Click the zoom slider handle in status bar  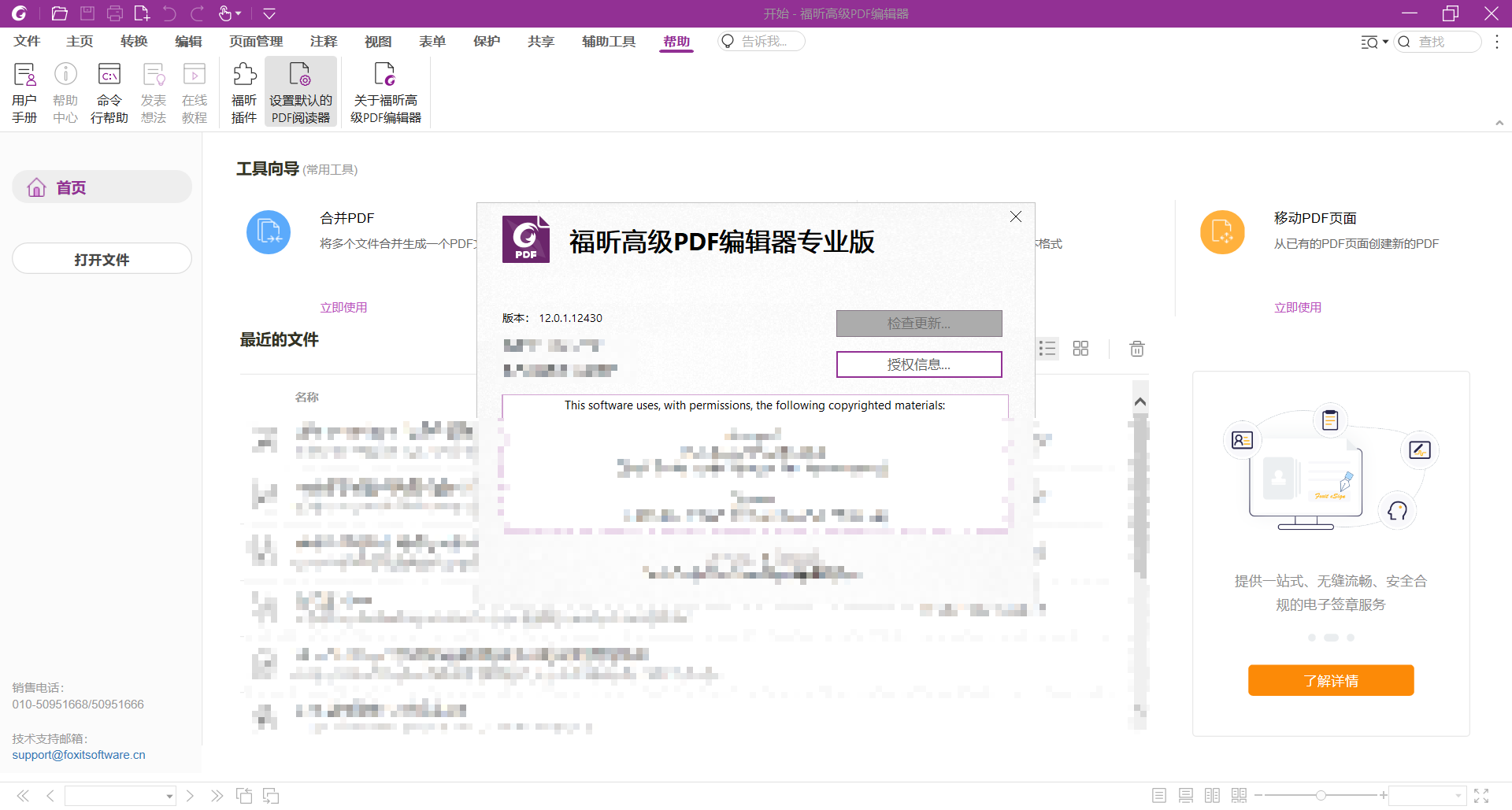pos(1321,796)
